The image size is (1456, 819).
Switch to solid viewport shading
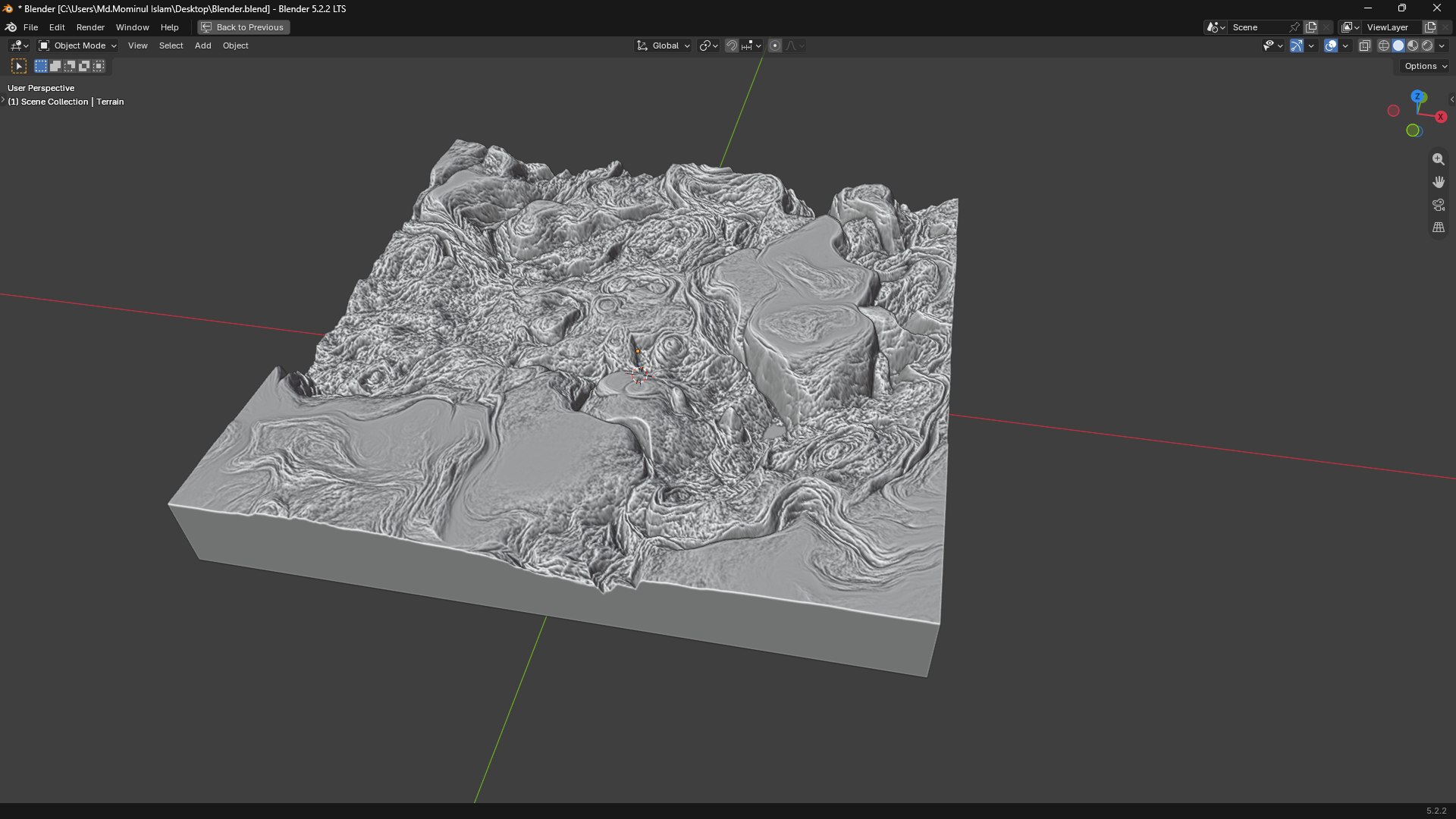pos(1398,45)
